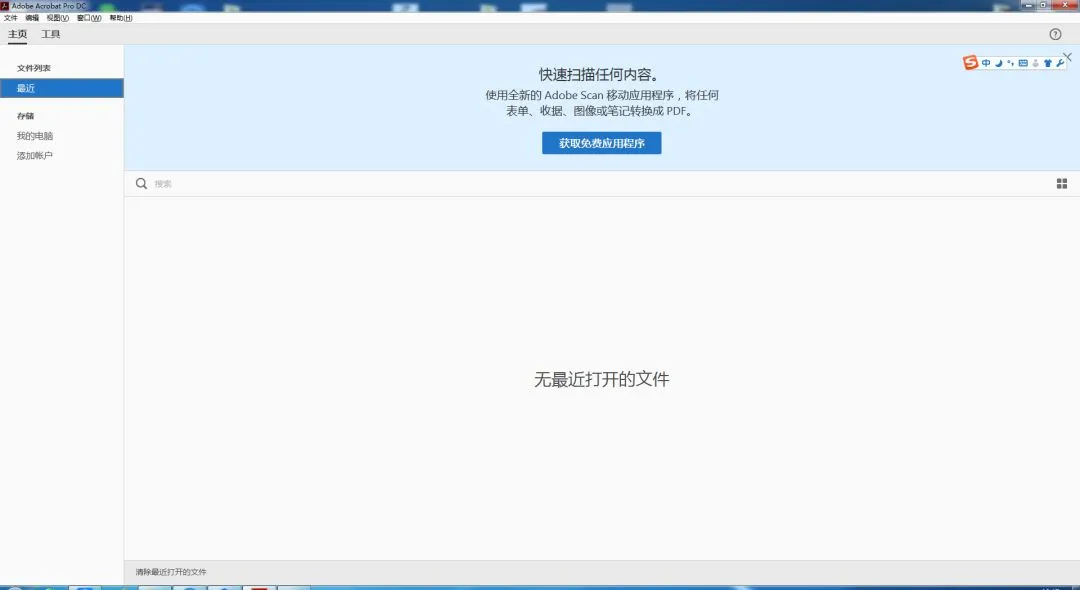Screen dimensions: 1080x590
Task: Open the 窗口(W) menu
Action: (89, 18)
